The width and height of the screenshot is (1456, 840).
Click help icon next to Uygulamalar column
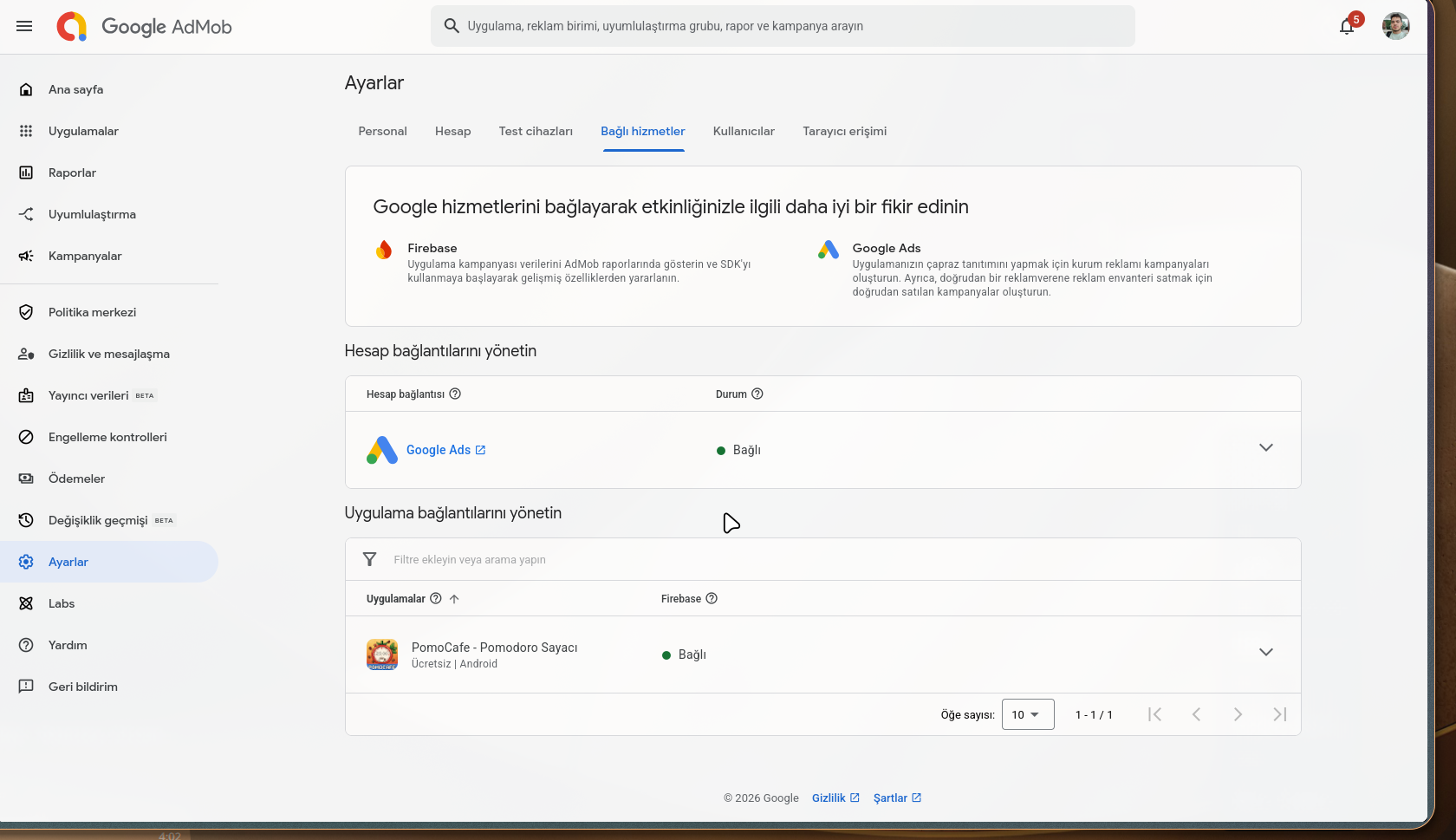436,598
